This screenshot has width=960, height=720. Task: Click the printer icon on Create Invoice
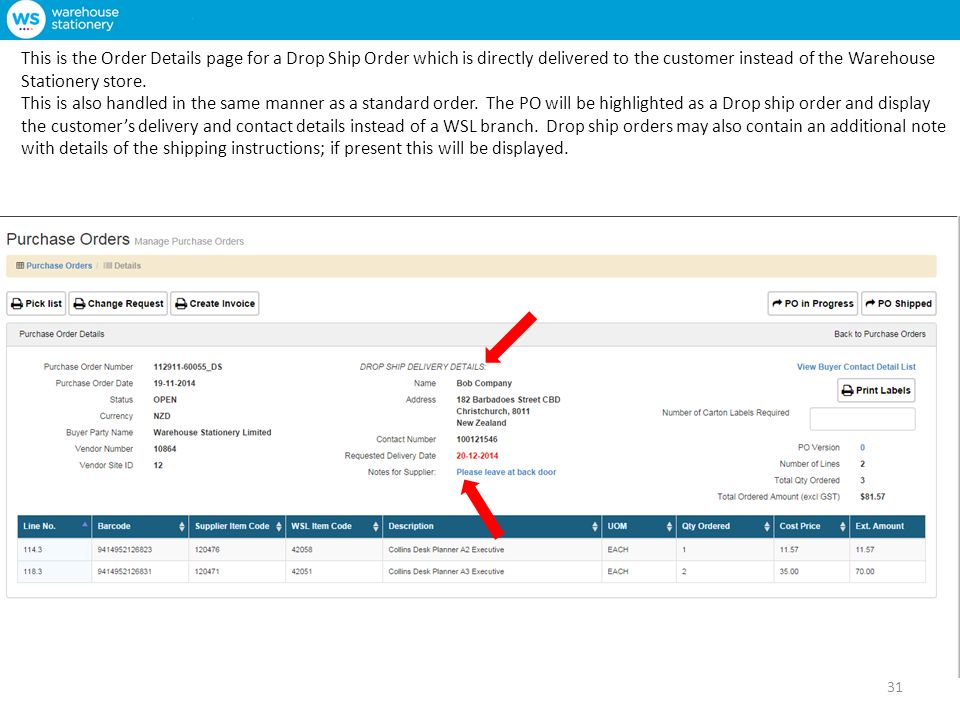point(181,304)
